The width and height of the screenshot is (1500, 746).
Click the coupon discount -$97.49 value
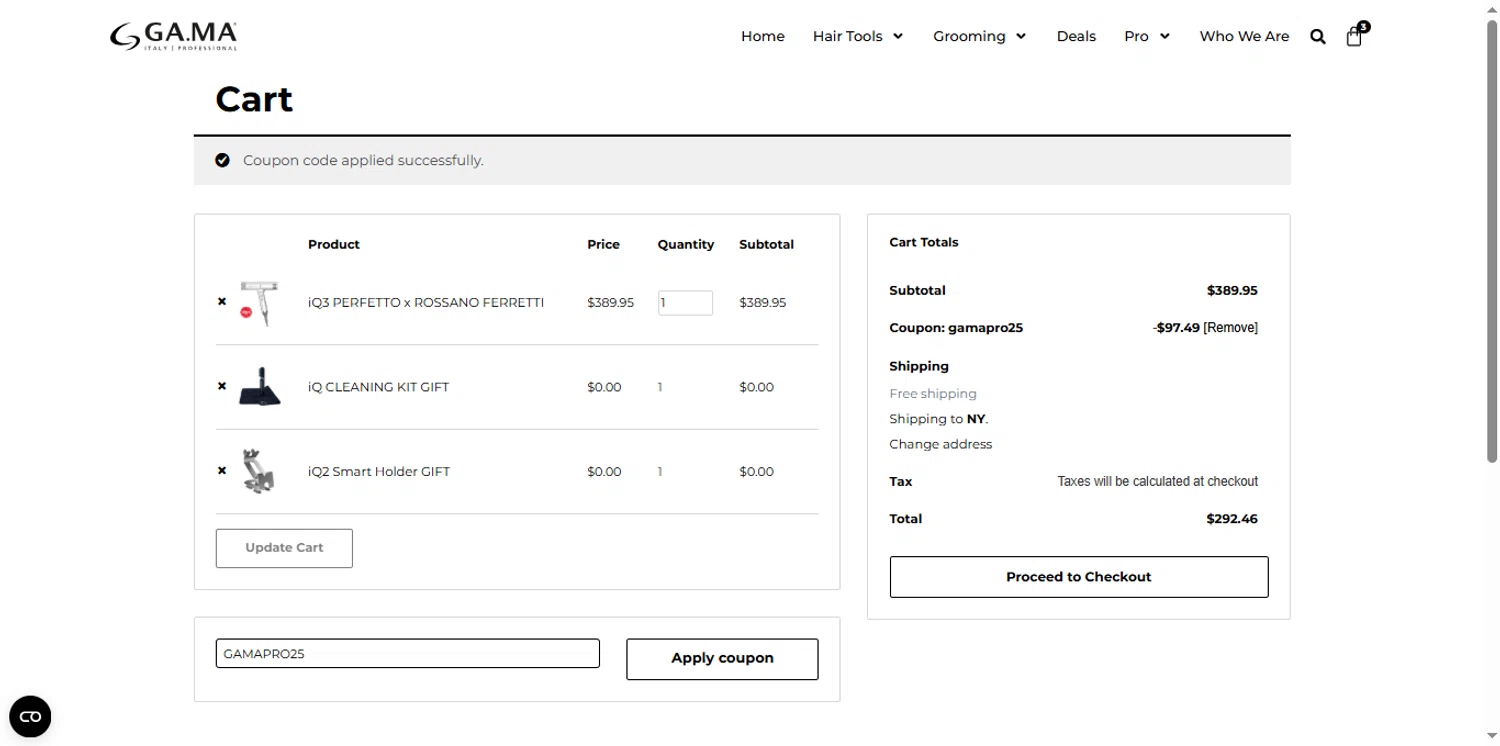pos(1176,328)
